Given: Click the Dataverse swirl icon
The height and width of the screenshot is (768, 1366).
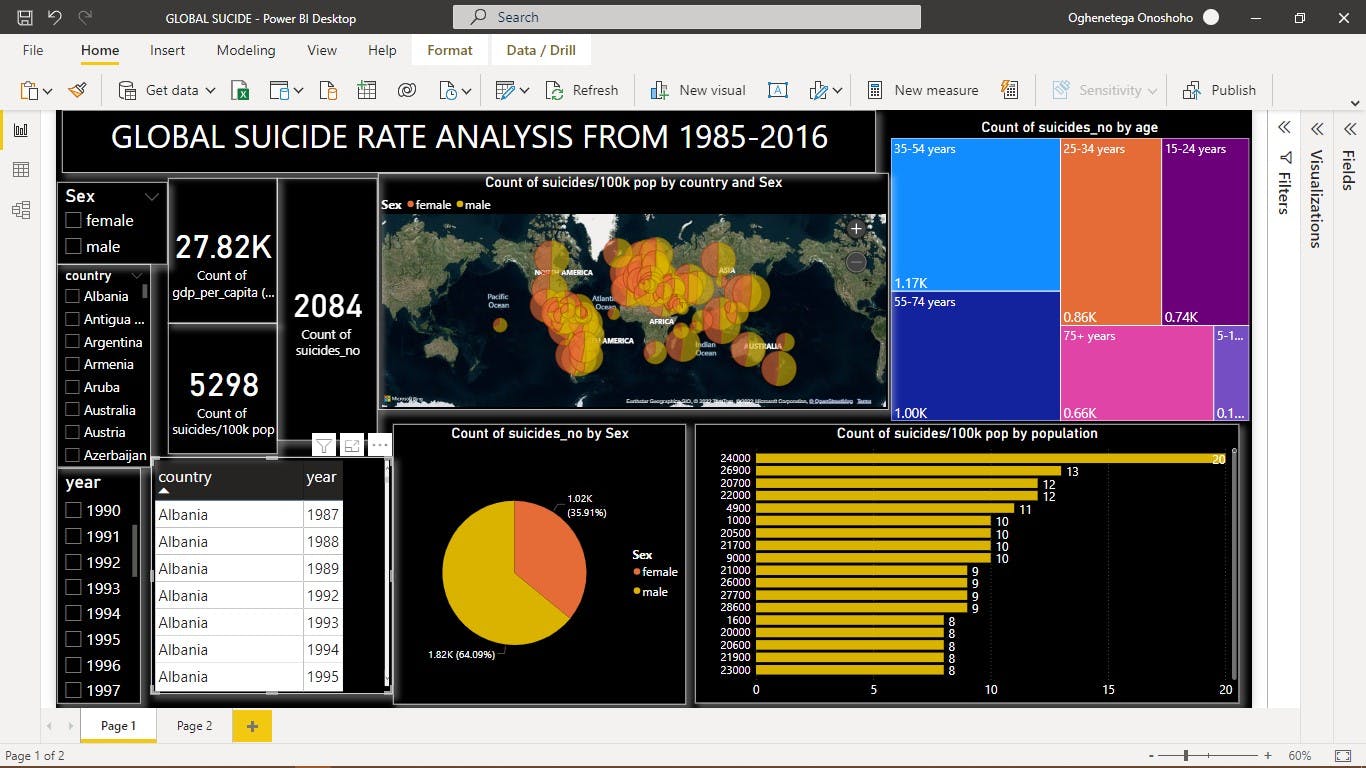Looking at the screenshot, I should pos(406,90).
